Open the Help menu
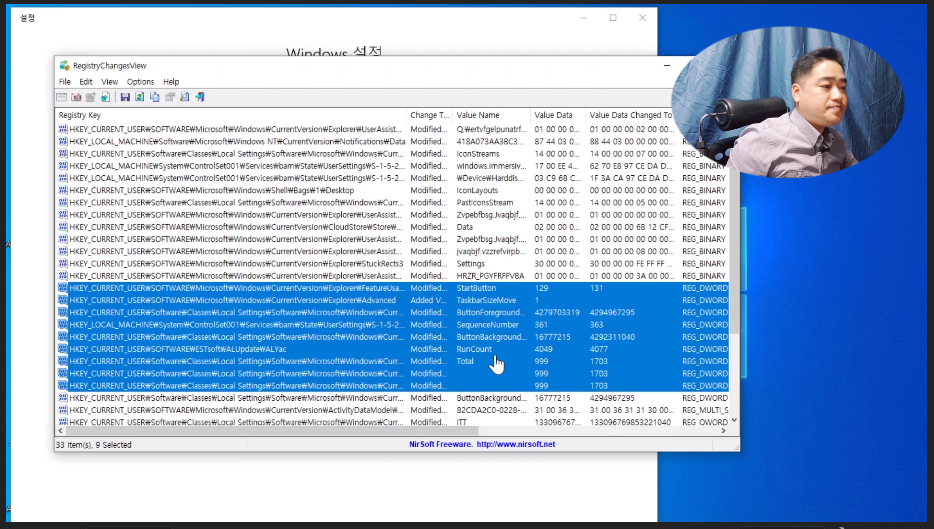Screen dimensions: 934x529 point(171,82)
